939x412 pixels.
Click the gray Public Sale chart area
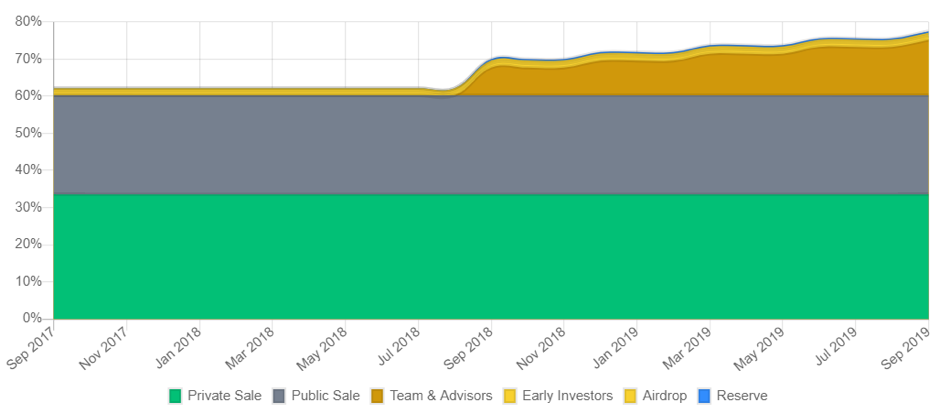click(x=490, y=144)
